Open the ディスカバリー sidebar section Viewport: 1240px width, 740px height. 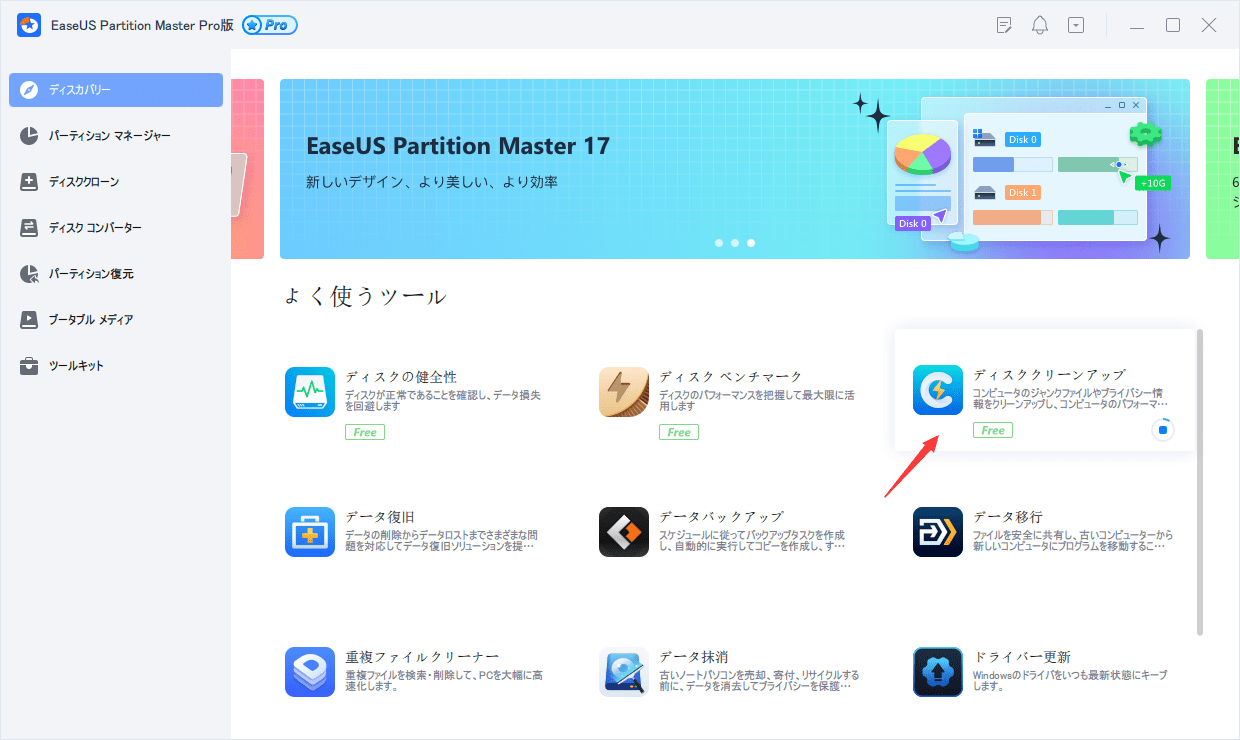click(116, 90)
